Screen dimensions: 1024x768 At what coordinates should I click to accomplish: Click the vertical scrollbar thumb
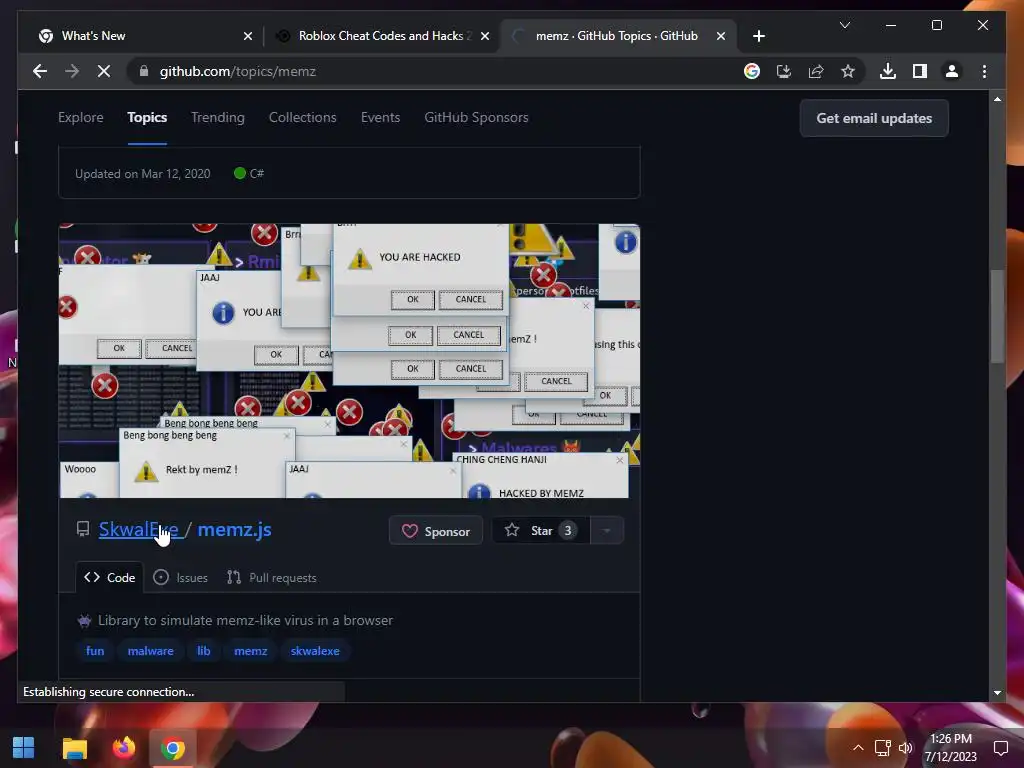[997, 317]
